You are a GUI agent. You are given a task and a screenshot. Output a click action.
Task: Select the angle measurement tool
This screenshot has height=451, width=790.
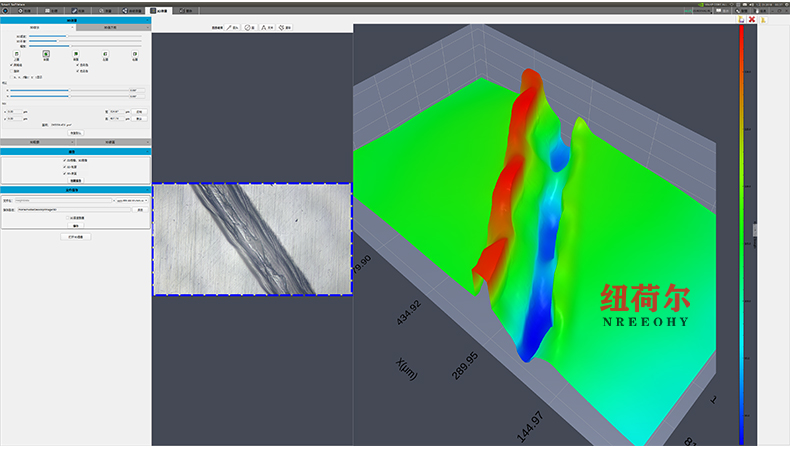point(267,28)
